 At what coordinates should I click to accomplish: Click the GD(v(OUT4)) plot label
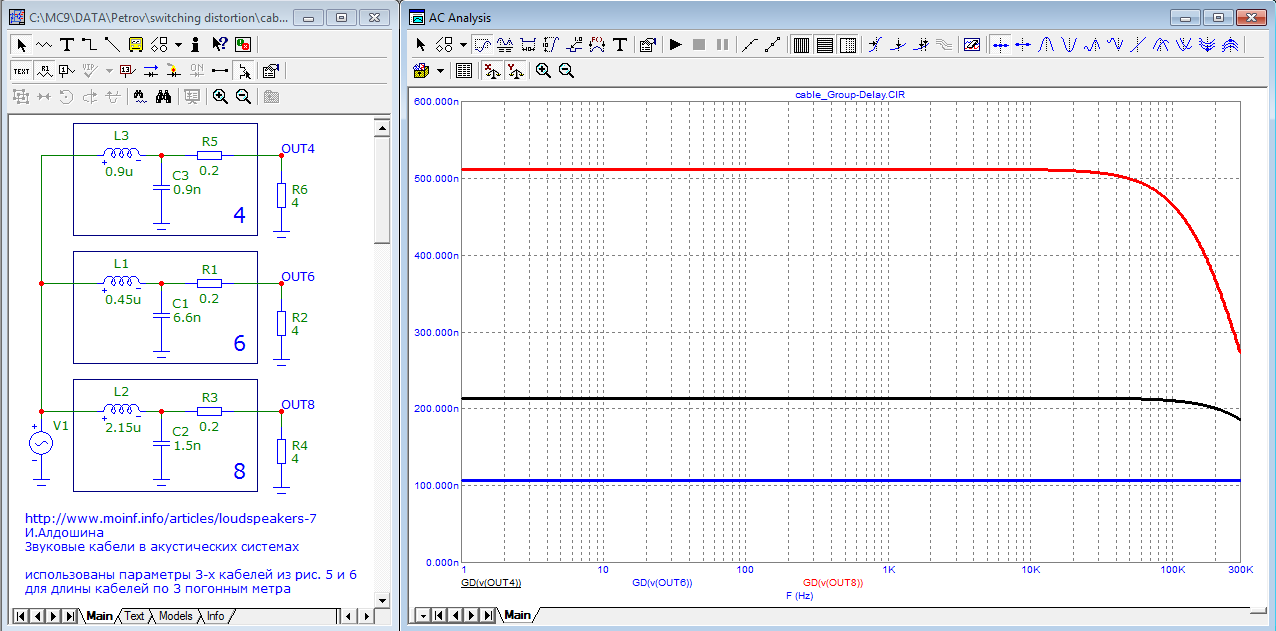(491, 582)
